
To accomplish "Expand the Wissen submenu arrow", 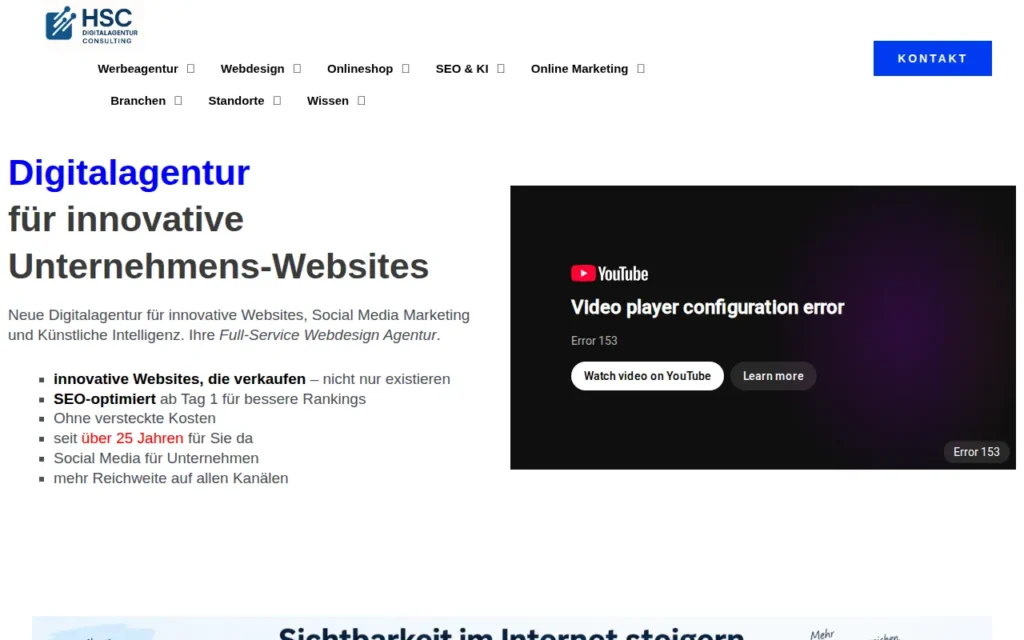I will [361, 101].
